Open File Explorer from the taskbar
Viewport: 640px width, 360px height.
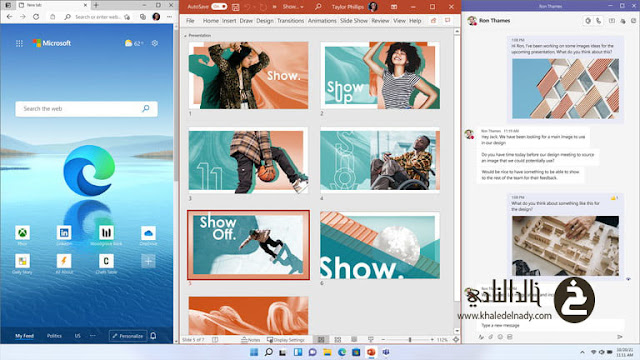(x=327, y=352)
